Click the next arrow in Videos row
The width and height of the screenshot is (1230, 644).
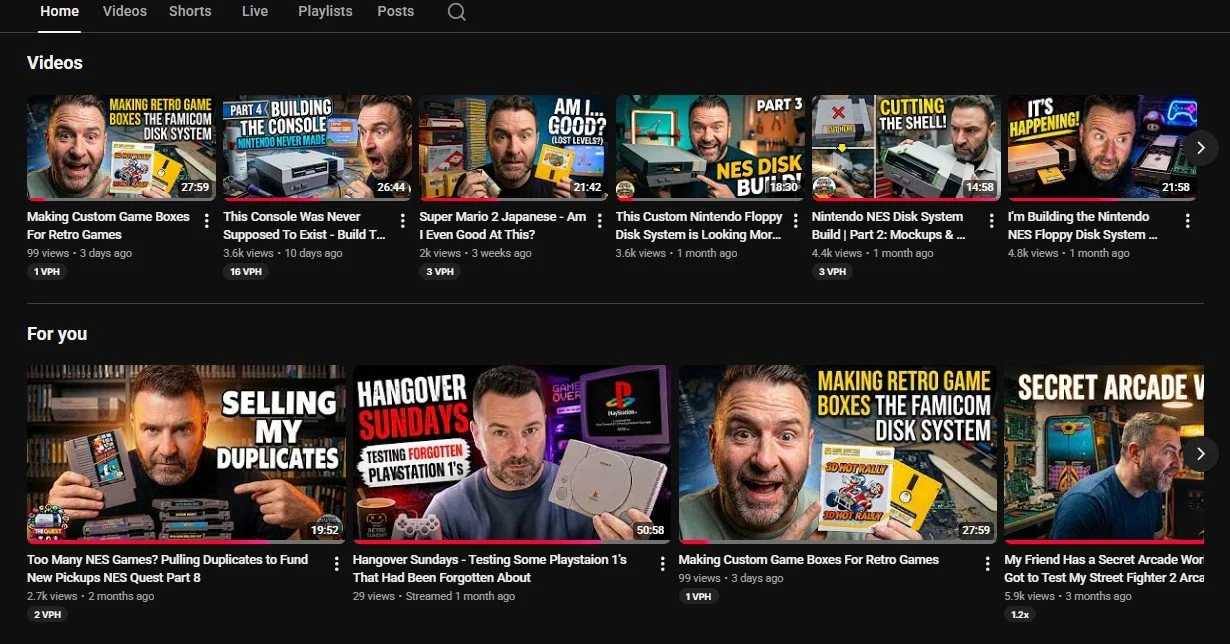1201,148
